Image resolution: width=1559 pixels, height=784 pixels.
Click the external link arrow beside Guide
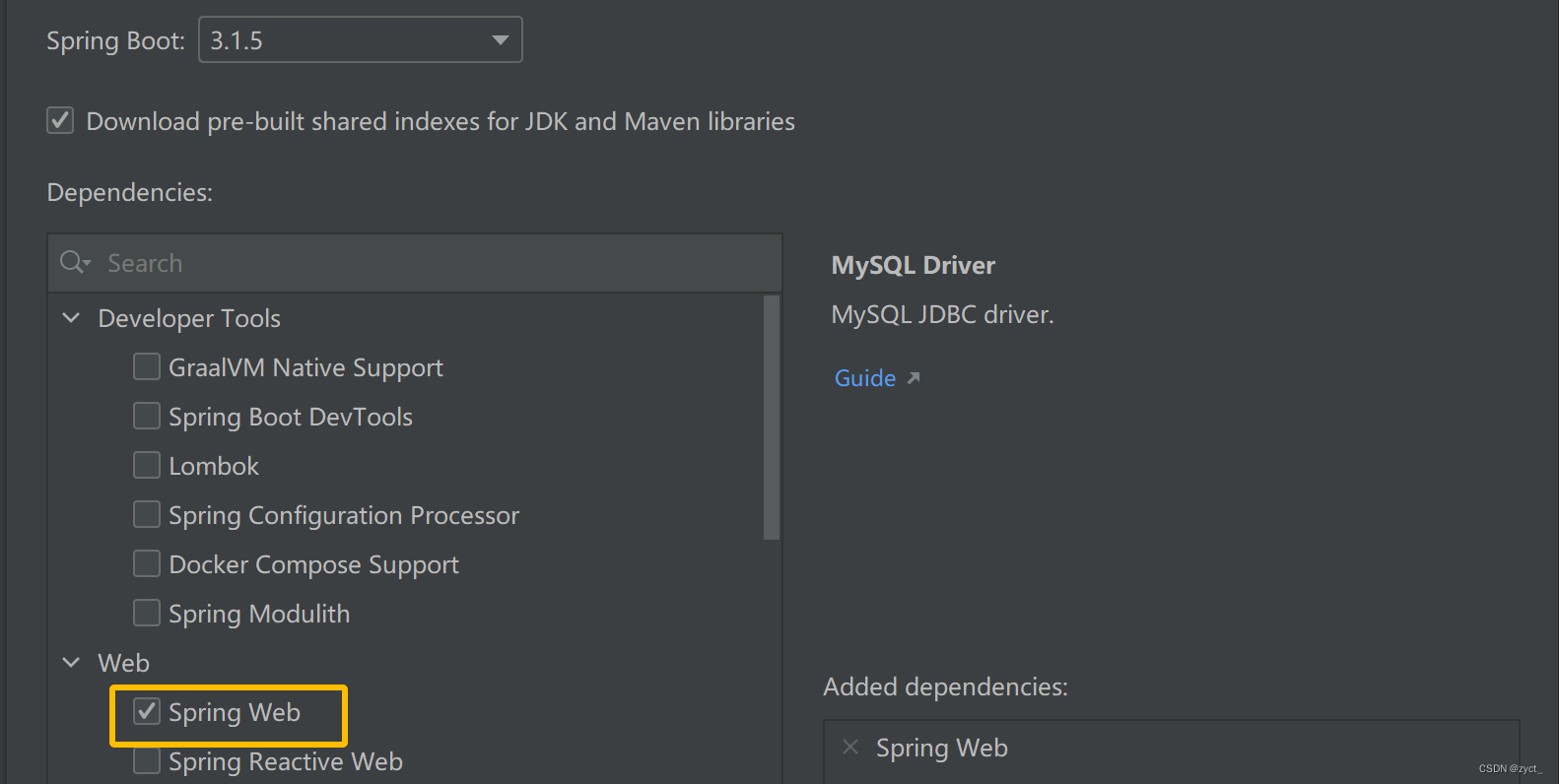point(914,378)
